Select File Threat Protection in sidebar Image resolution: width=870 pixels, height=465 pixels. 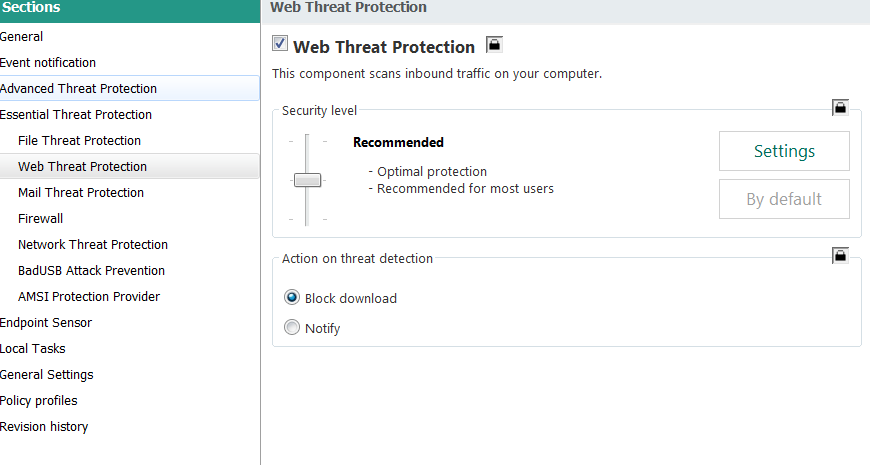click(x=79, y=141)
